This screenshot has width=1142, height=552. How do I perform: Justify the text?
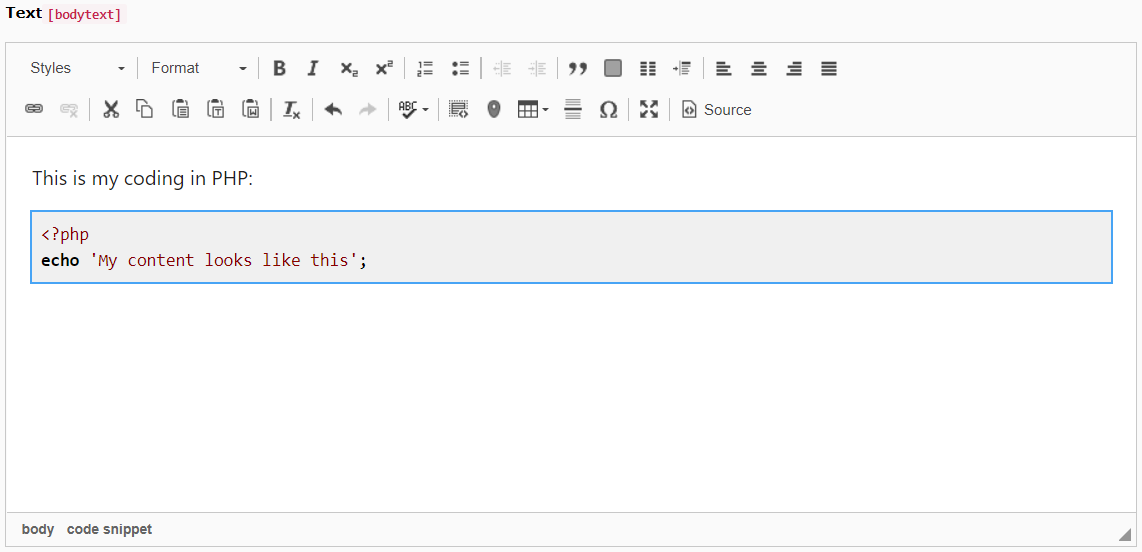tap(829, 68)
